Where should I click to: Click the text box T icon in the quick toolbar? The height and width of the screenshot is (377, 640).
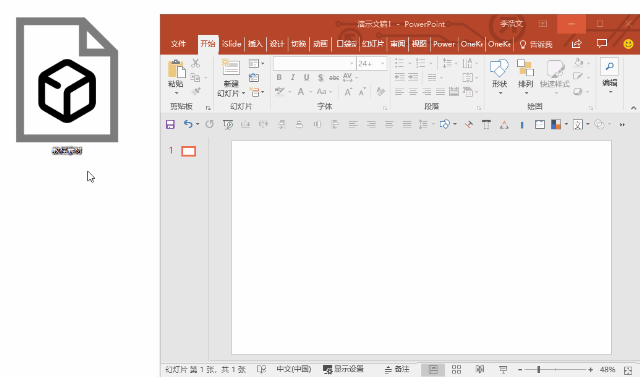(486, 124)
